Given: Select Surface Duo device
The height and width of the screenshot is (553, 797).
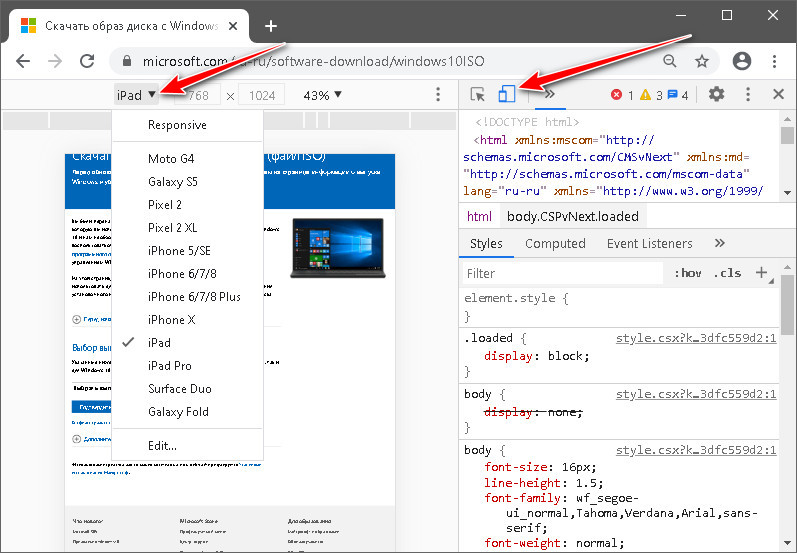Looking at the screenshot, I should point(187,389).
